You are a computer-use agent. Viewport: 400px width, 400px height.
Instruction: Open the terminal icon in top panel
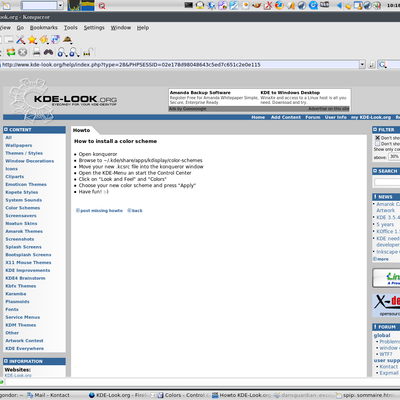click(x=189, y=5)
